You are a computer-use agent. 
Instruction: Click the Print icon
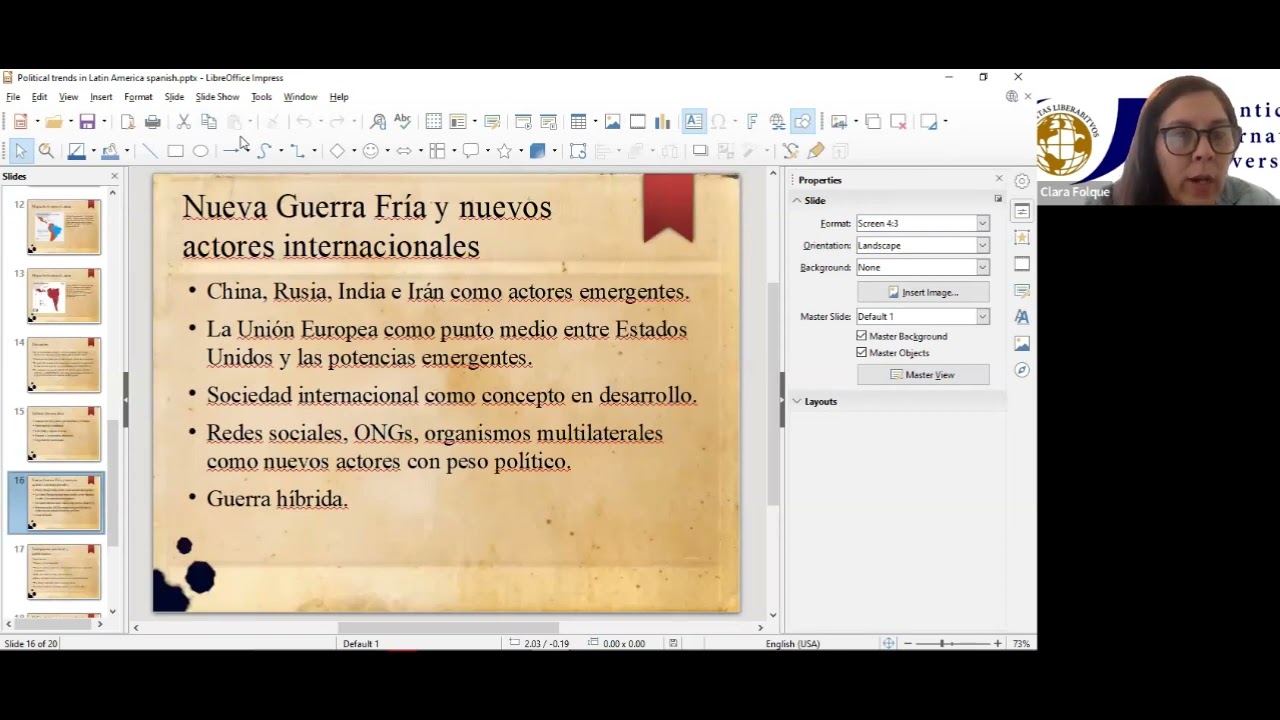point(152,122)
